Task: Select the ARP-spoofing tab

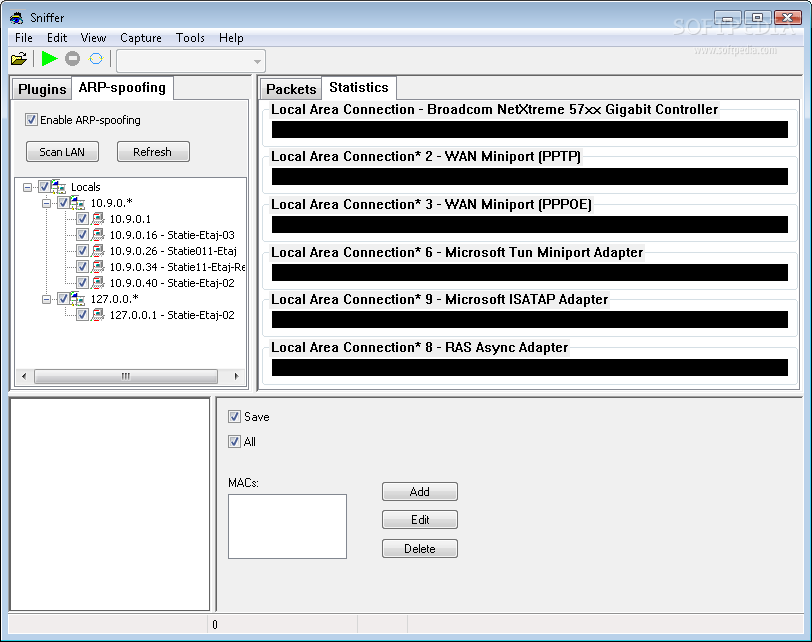Action: pyautogui.click(x=122, y=87)
